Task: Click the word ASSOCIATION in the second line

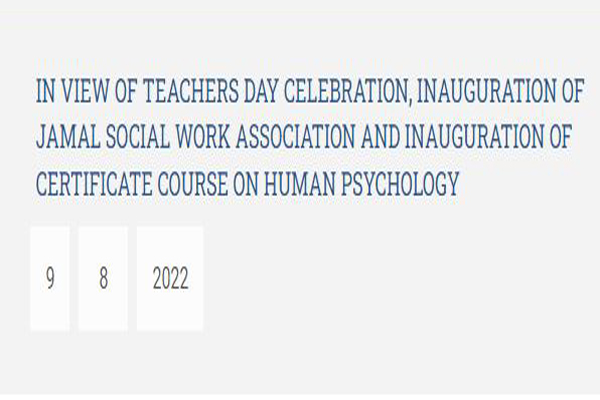Action: 296,137
